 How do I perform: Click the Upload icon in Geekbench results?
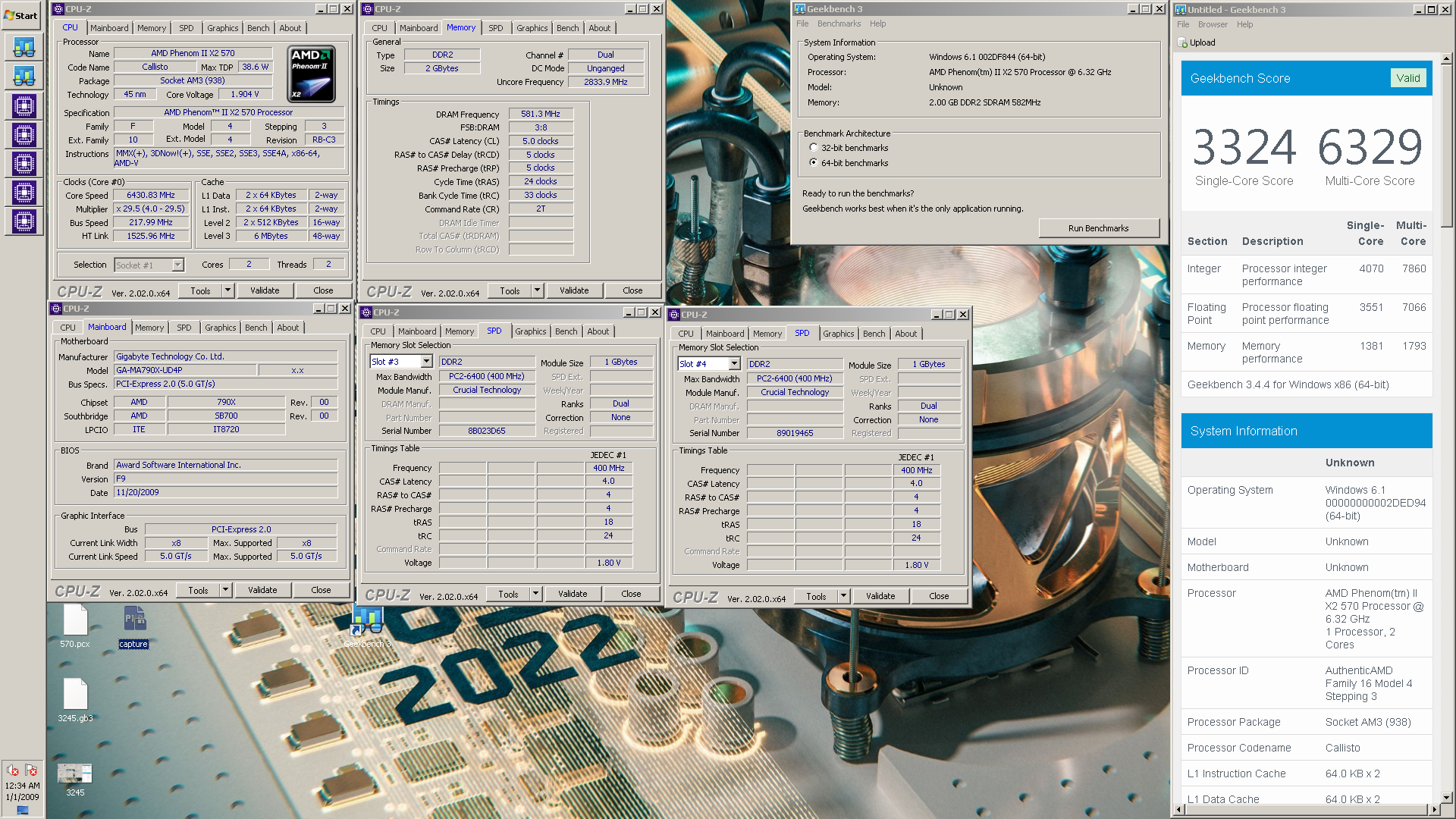(x=1183, y=42)
